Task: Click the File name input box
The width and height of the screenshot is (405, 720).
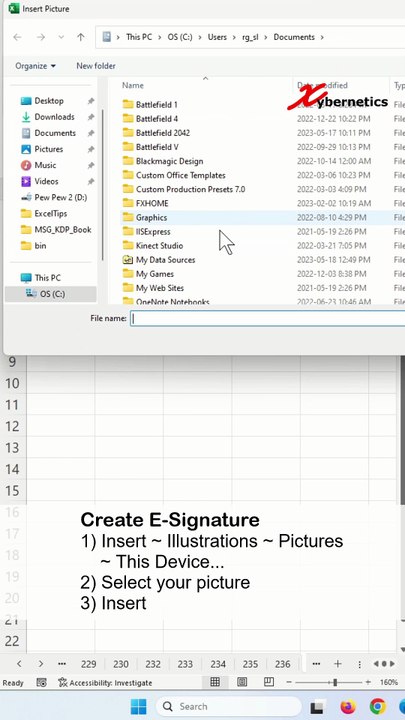Action: pyautogui.click(x=268, y=318)
